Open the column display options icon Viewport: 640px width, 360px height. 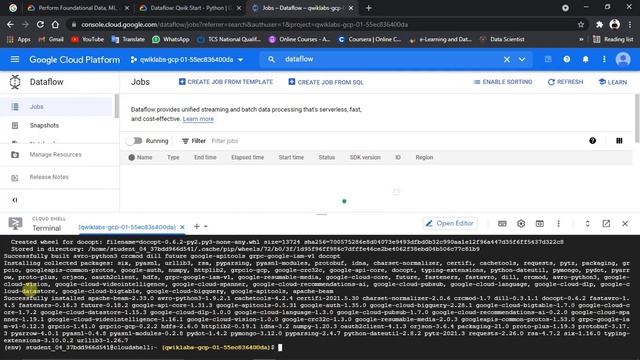coord(619,141)
